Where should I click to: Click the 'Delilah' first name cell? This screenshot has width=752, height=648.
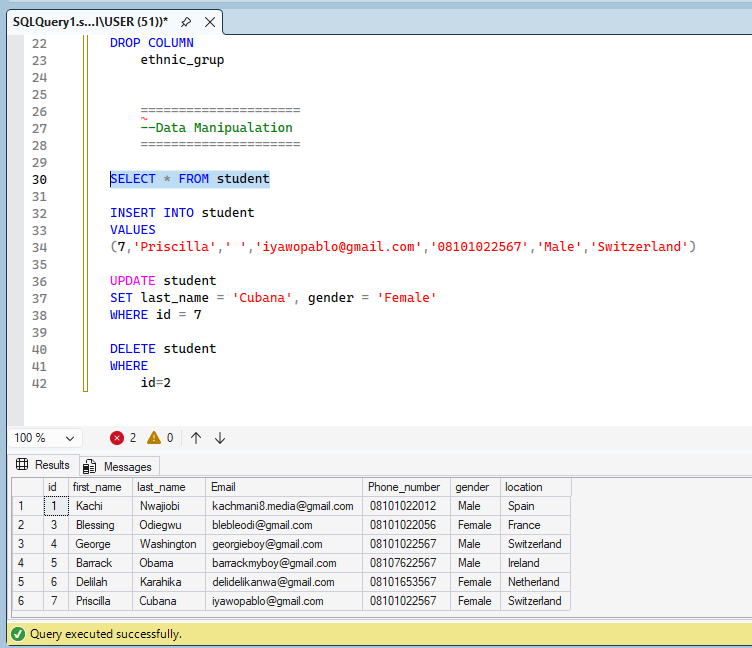click(x=101, y=582)
